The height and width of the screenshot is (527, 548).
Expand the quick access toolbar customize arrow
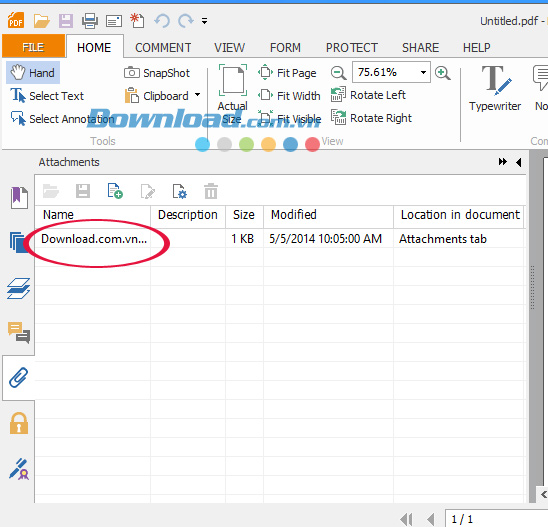[204, 21]
